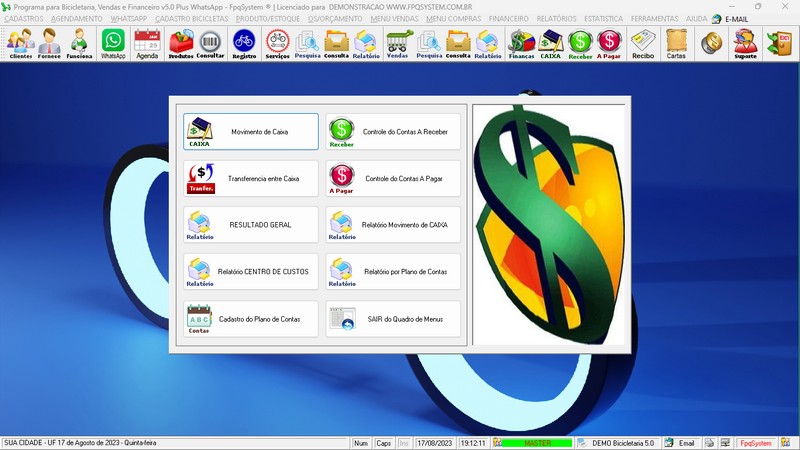Open the bicycle Registro icon
800x450 pixels.
tap(243, 42)
